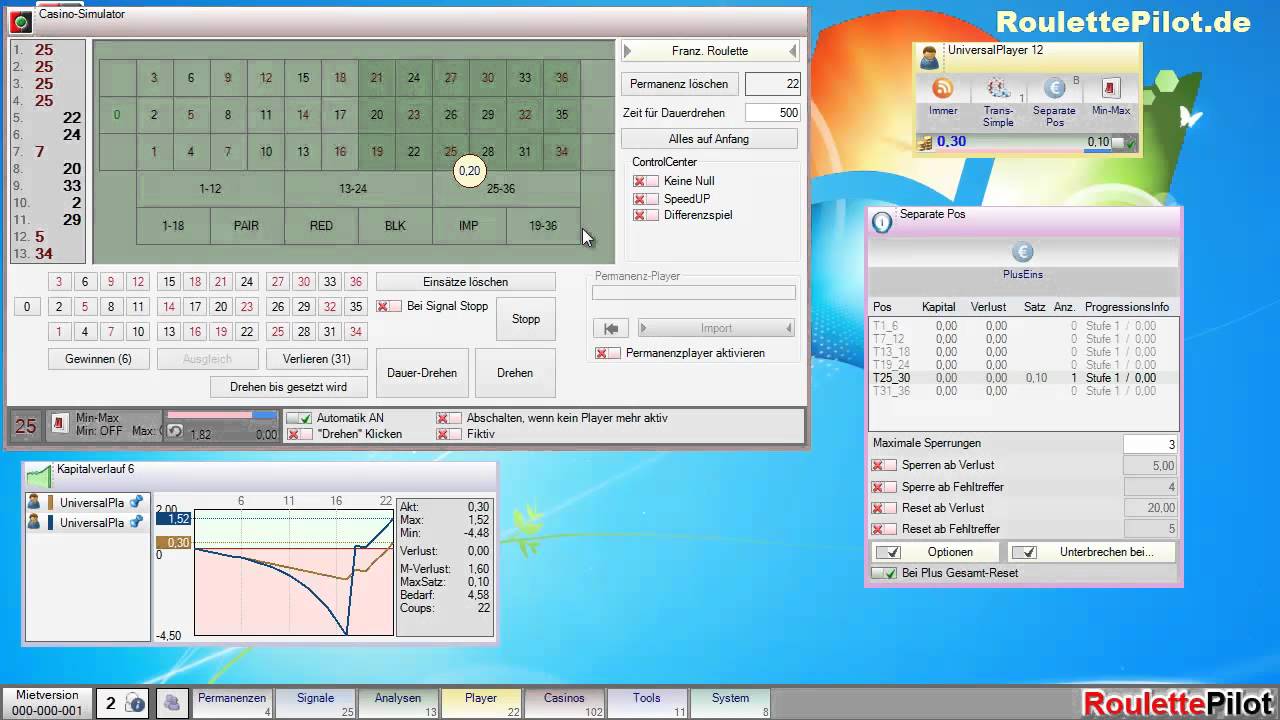Toggle the Keine Null checkbox
The height and width of the screenshot is (720, 1280).
pyautogui.click(x=646, y=181)
